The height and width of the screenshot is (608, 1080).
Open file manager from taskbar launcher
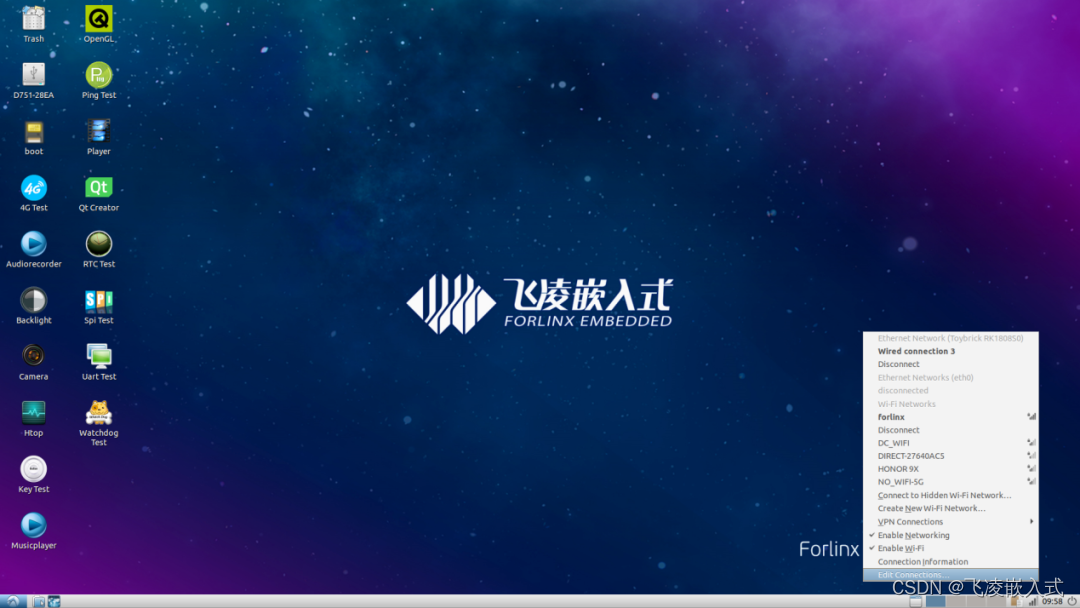tap(39, 601)
